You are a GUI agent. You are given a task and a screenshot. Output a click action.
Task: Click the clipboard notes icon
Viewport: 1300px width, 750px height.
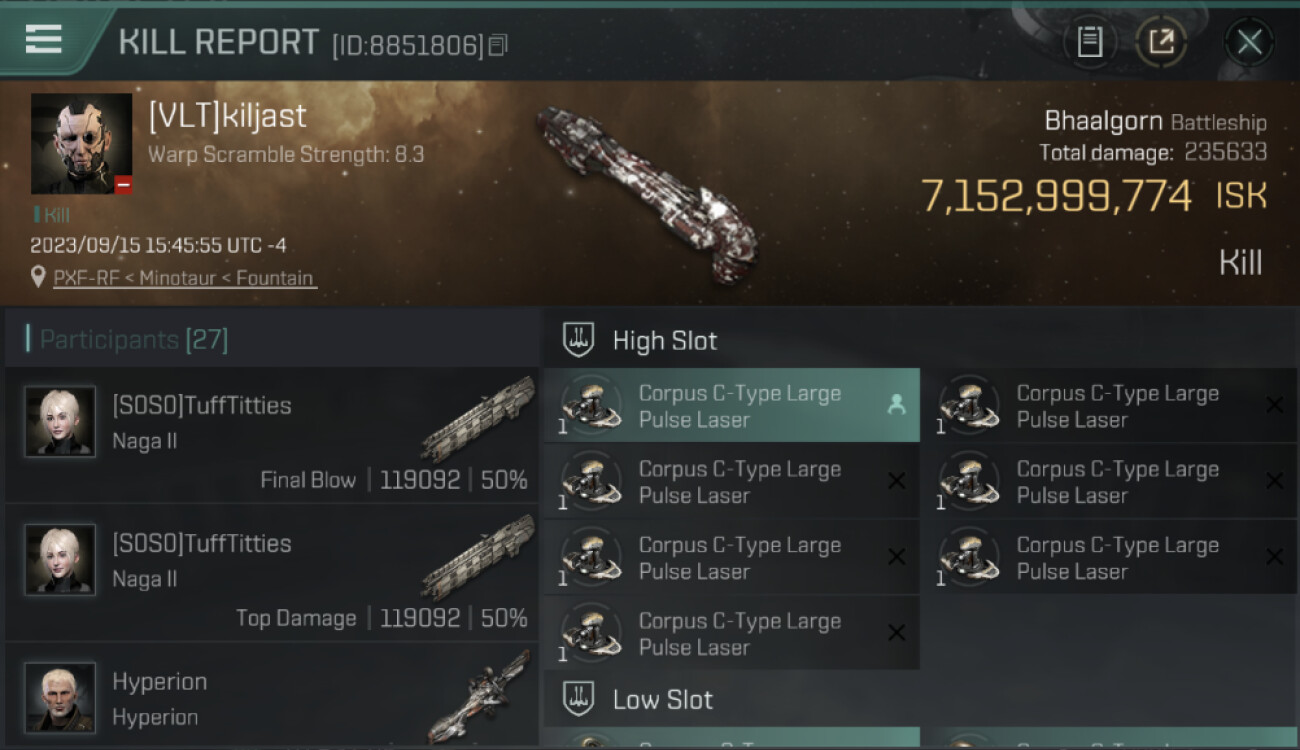(1089, 42)
